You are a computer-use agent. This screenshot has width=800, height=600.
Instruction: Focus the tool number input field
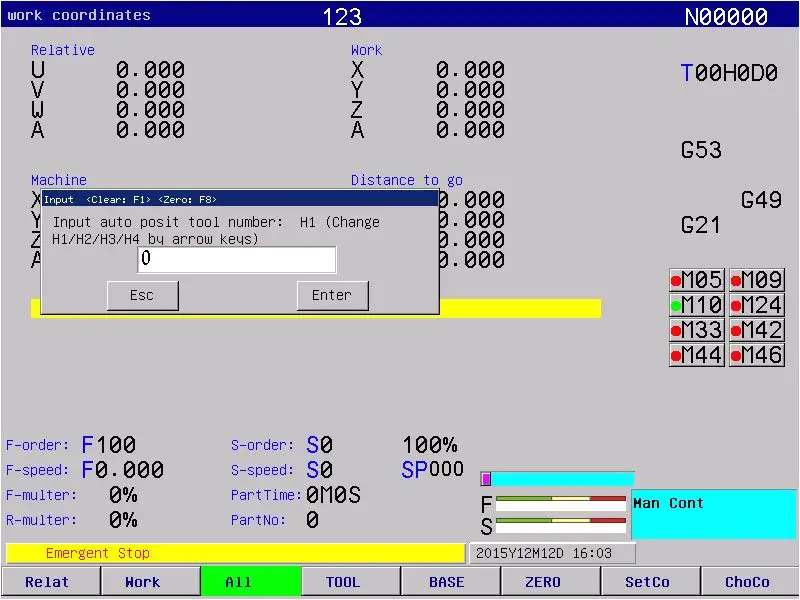tap(237, 259)
